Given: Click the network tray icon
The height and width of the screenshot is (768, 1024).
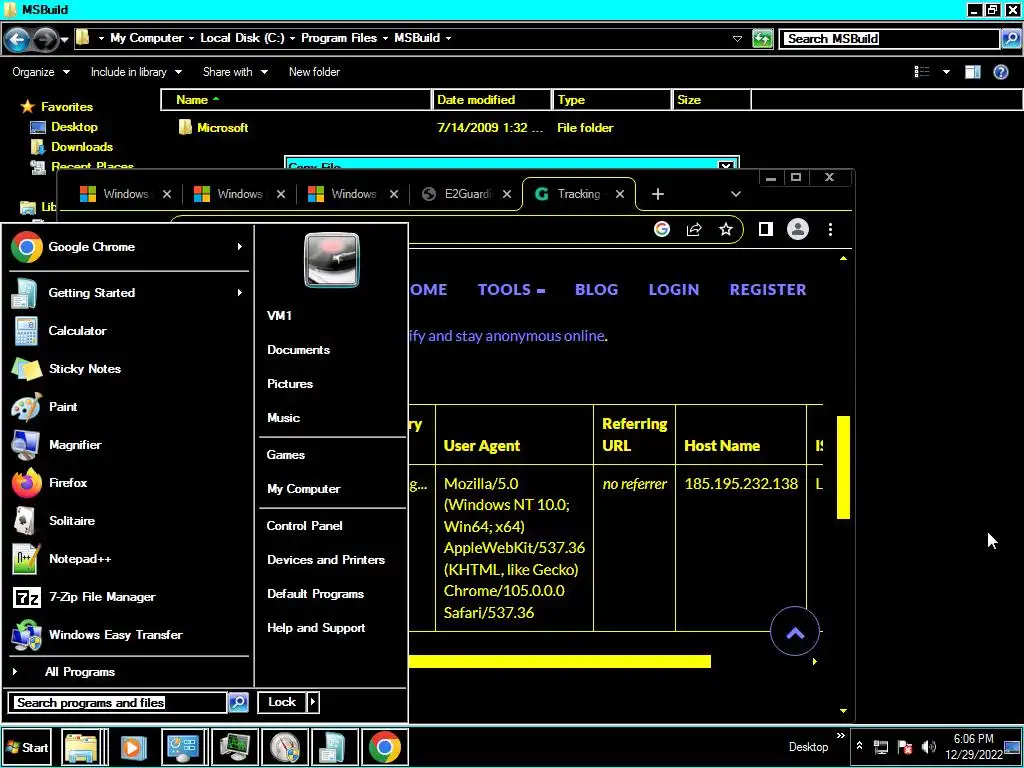Looking at the screenshot, I should [x=881, y=747].
